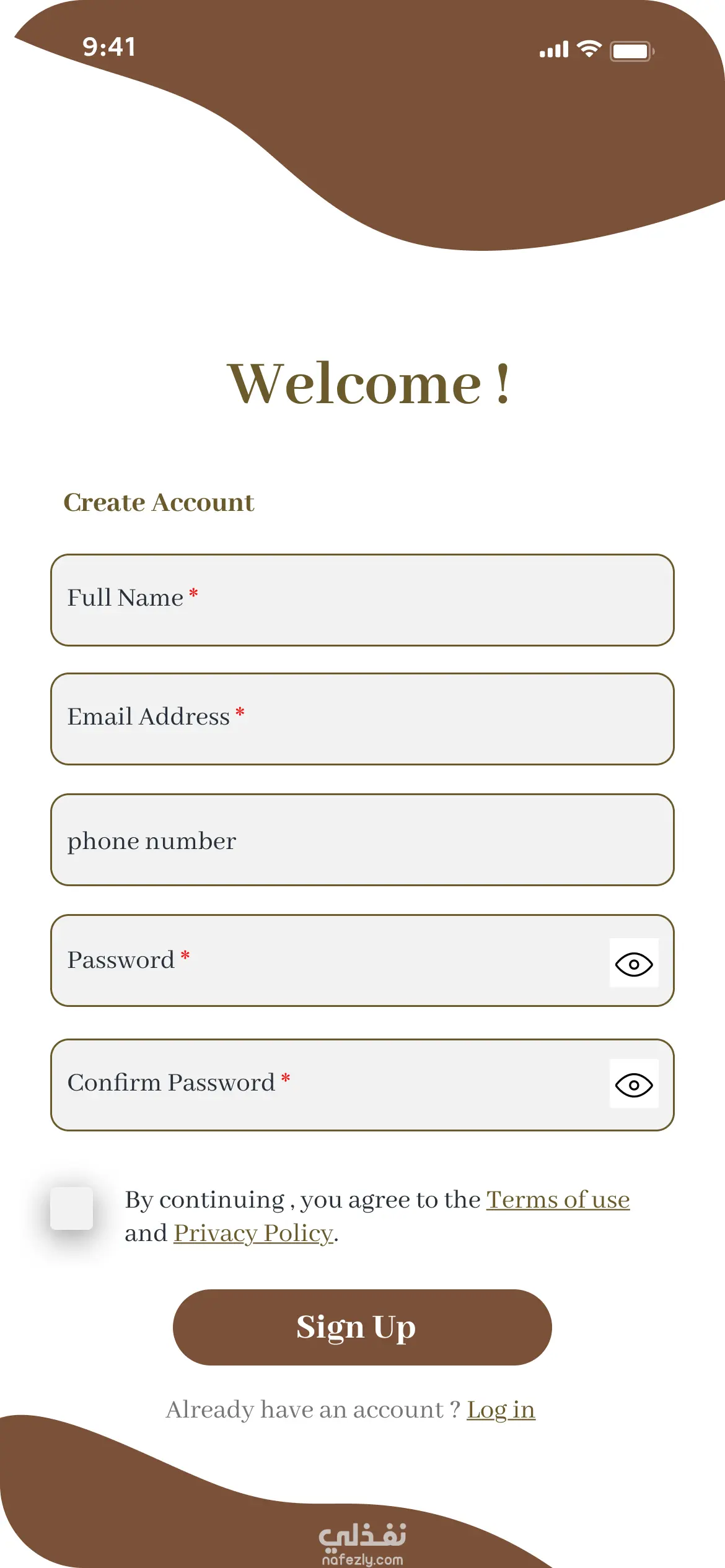Click the nafezly.com logo watermark
Image resolution: width=725 pixels, height=1568 pixels.
click(x=362, y=1544)
